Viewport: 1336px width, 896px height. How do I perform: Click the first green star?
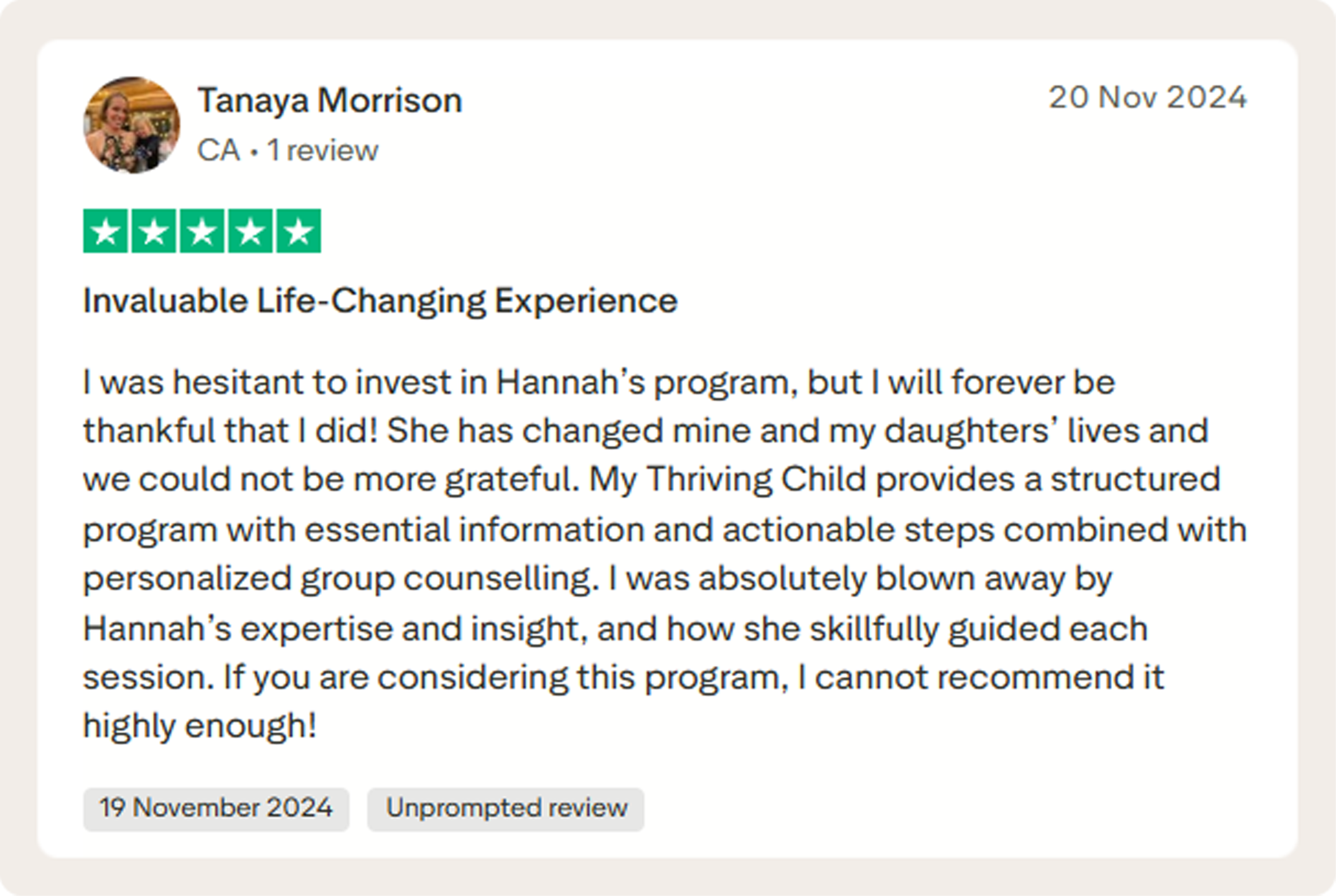pyautogui.click(x=106, y=231)
